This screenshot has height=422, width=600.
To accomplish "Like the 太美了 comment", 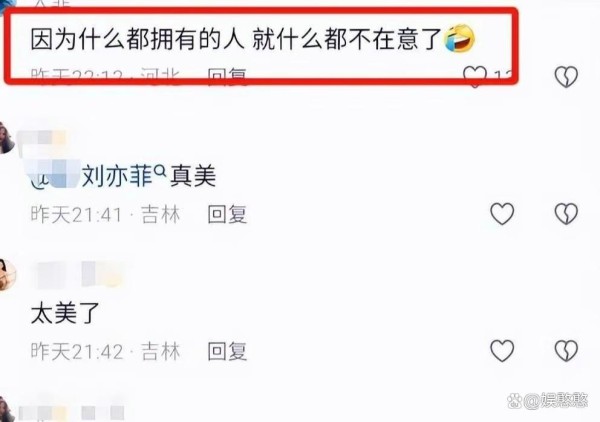I will (x=502, y=350).
